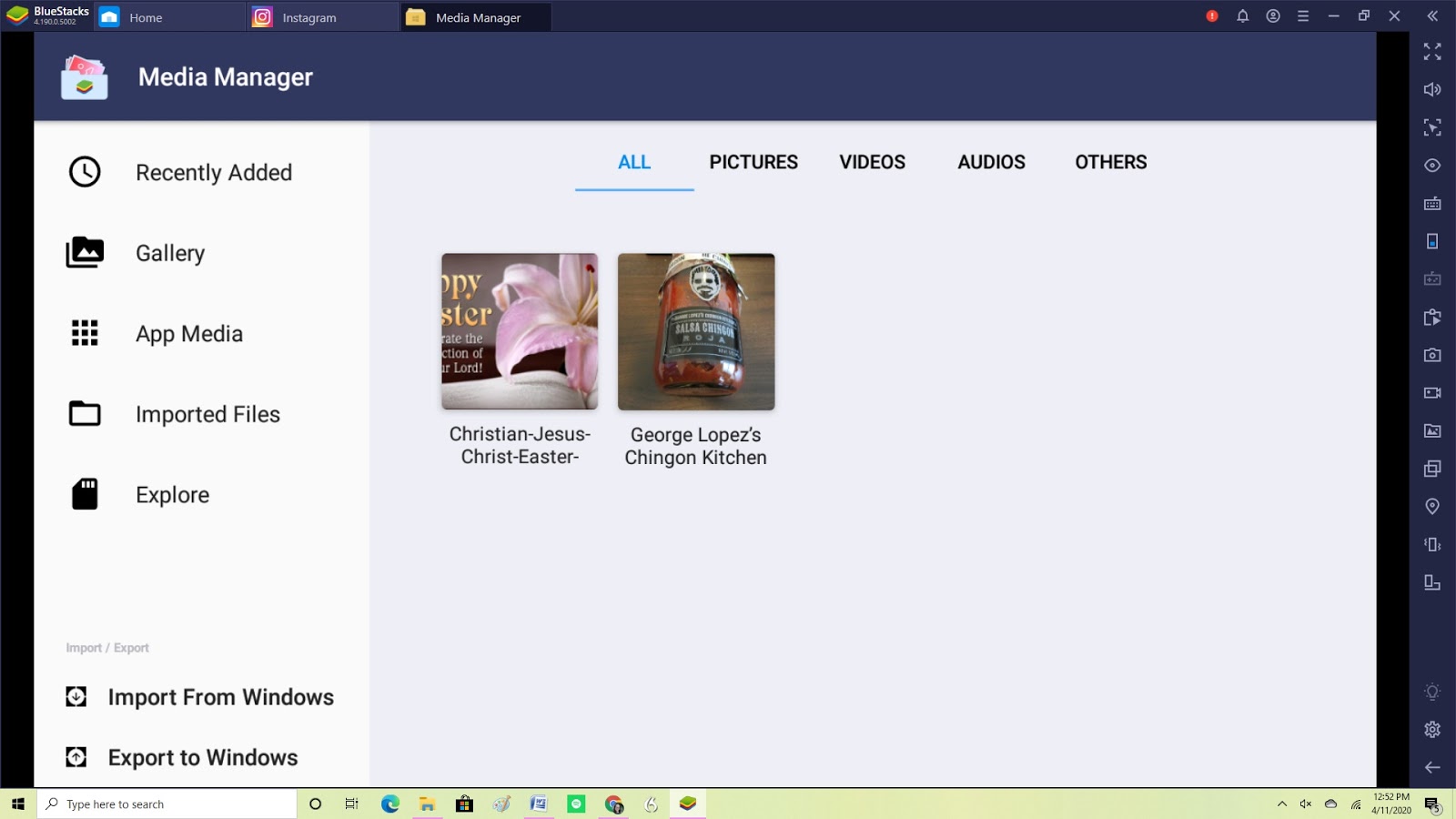Open File Explorer from the taskbar
Viewport: 1456px width, 819px height.
(427, 804)
